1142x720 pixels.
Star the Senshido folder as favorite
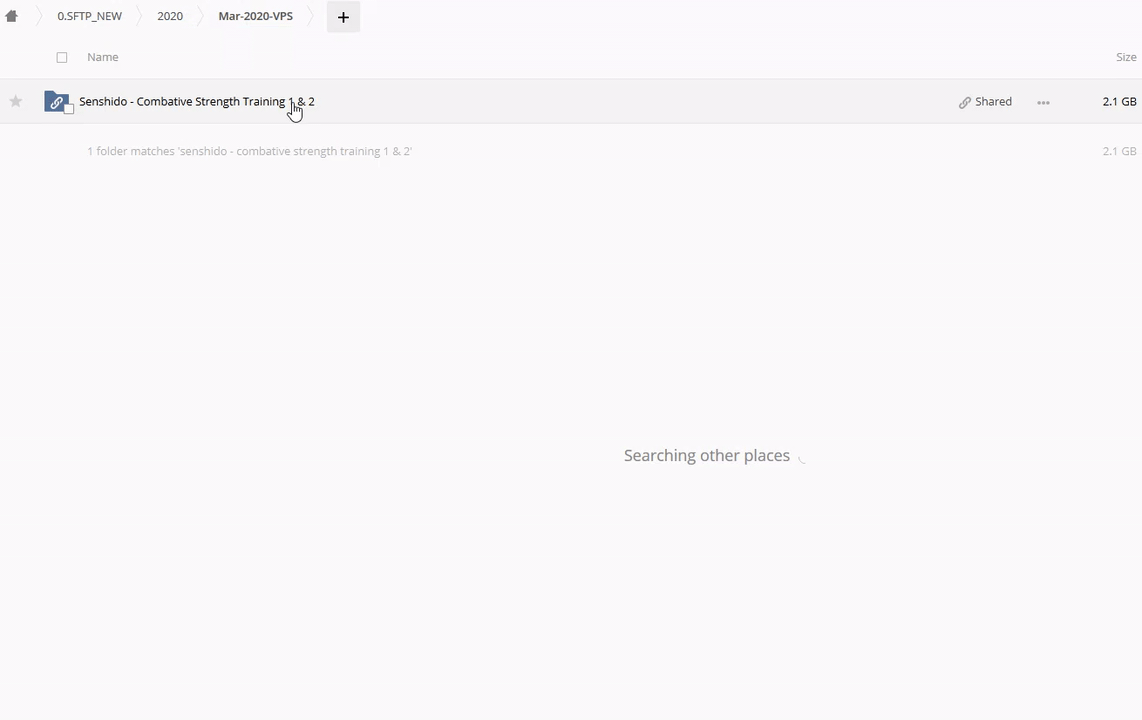coord(16,101)
